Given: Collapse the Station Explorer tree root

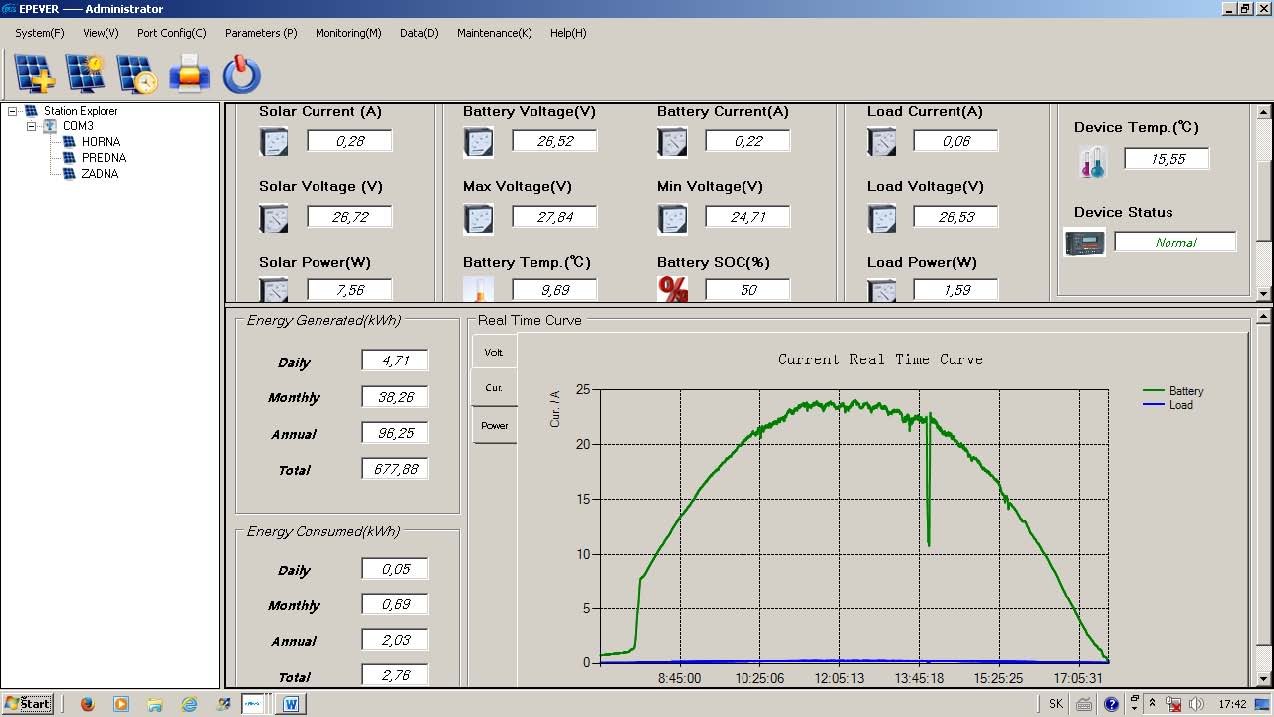Looking at the screenshot, I should tap(13, 111).
